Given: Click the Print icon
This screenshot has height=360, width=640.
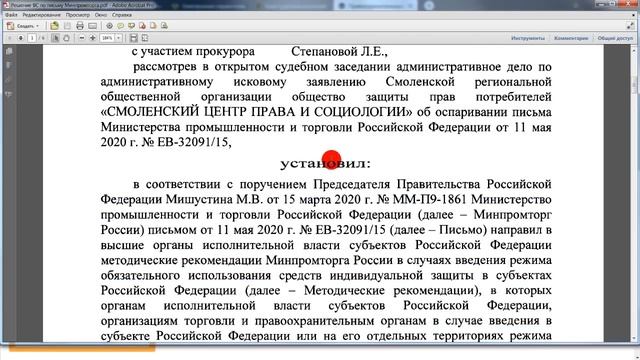Looking at the screenshot, I should [80, 26].
